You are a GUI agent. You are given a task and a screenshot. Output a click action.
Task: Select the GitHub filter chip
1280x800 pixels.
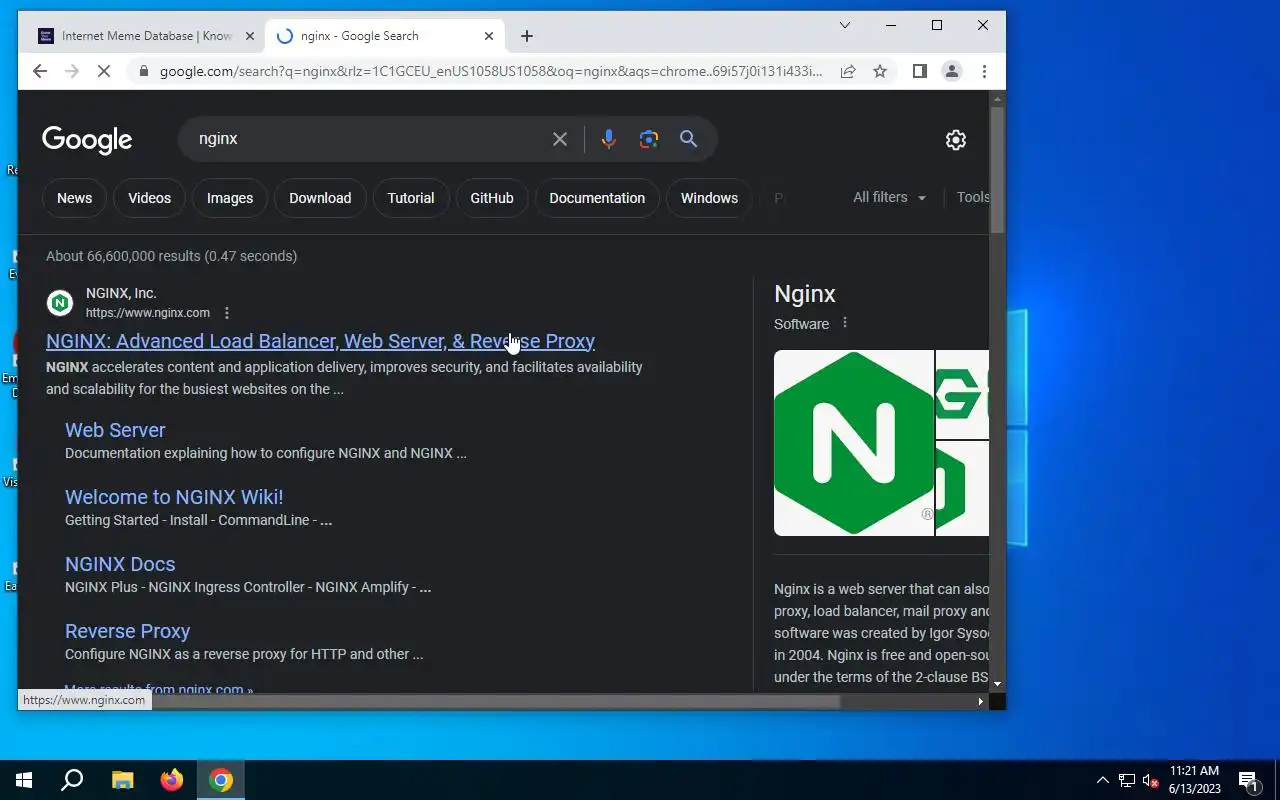[x=492, y=198]
